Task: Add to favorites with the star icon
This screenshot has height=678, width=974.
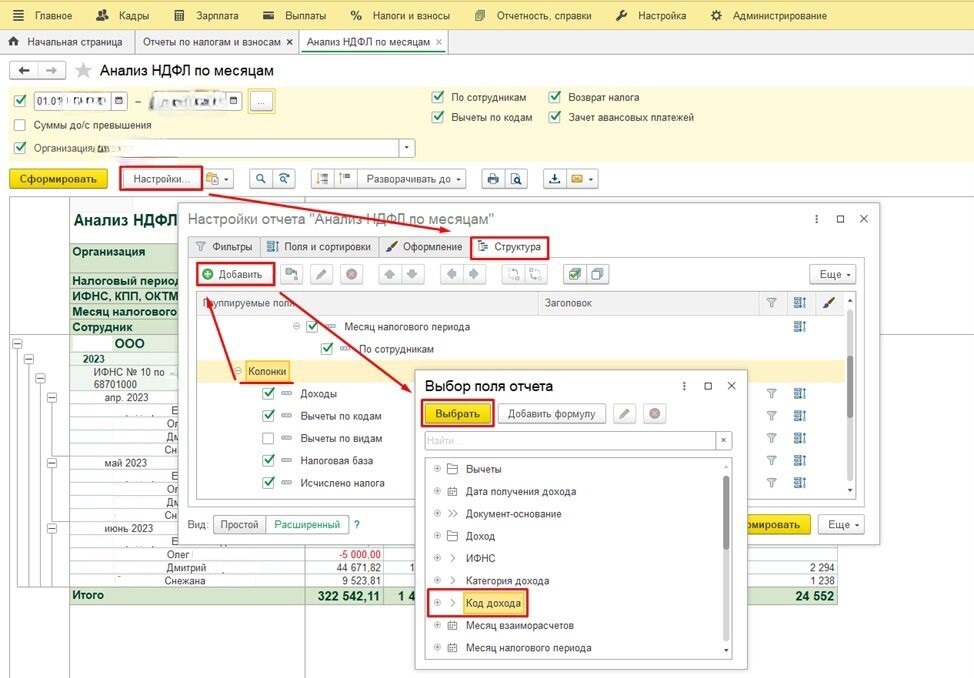Action: point(83,70)
